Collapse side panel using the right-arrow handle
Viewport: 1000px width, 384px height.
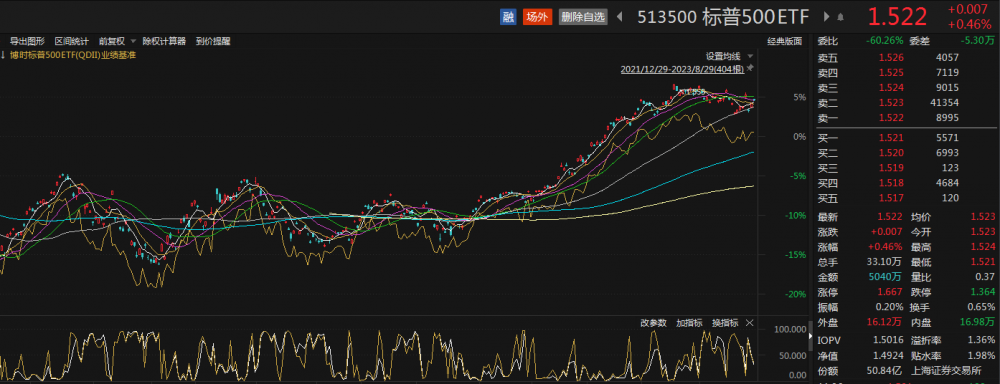point(811,336)
